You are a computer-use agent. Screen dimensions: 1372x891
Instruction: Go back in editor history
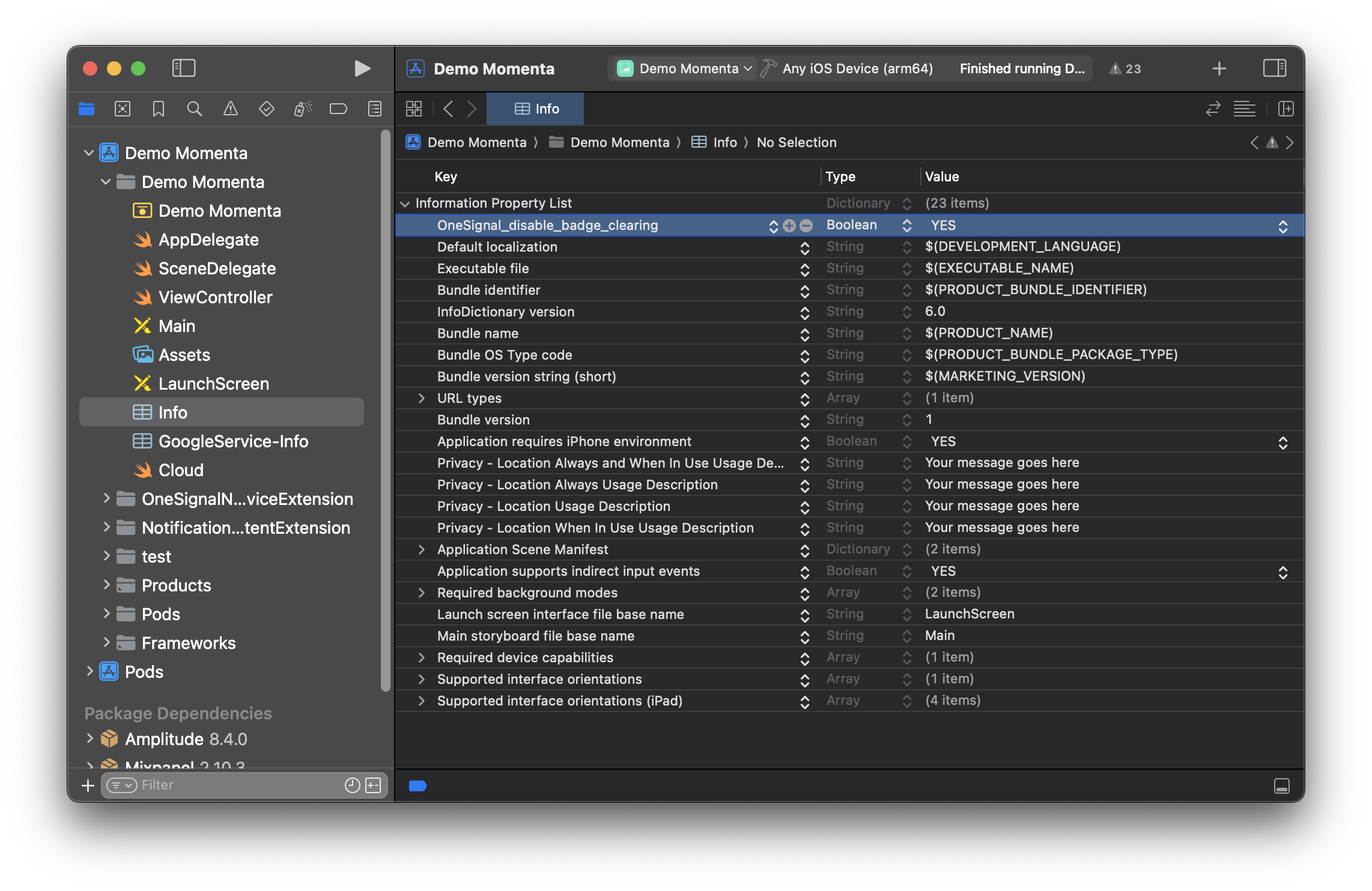[448, 109]
